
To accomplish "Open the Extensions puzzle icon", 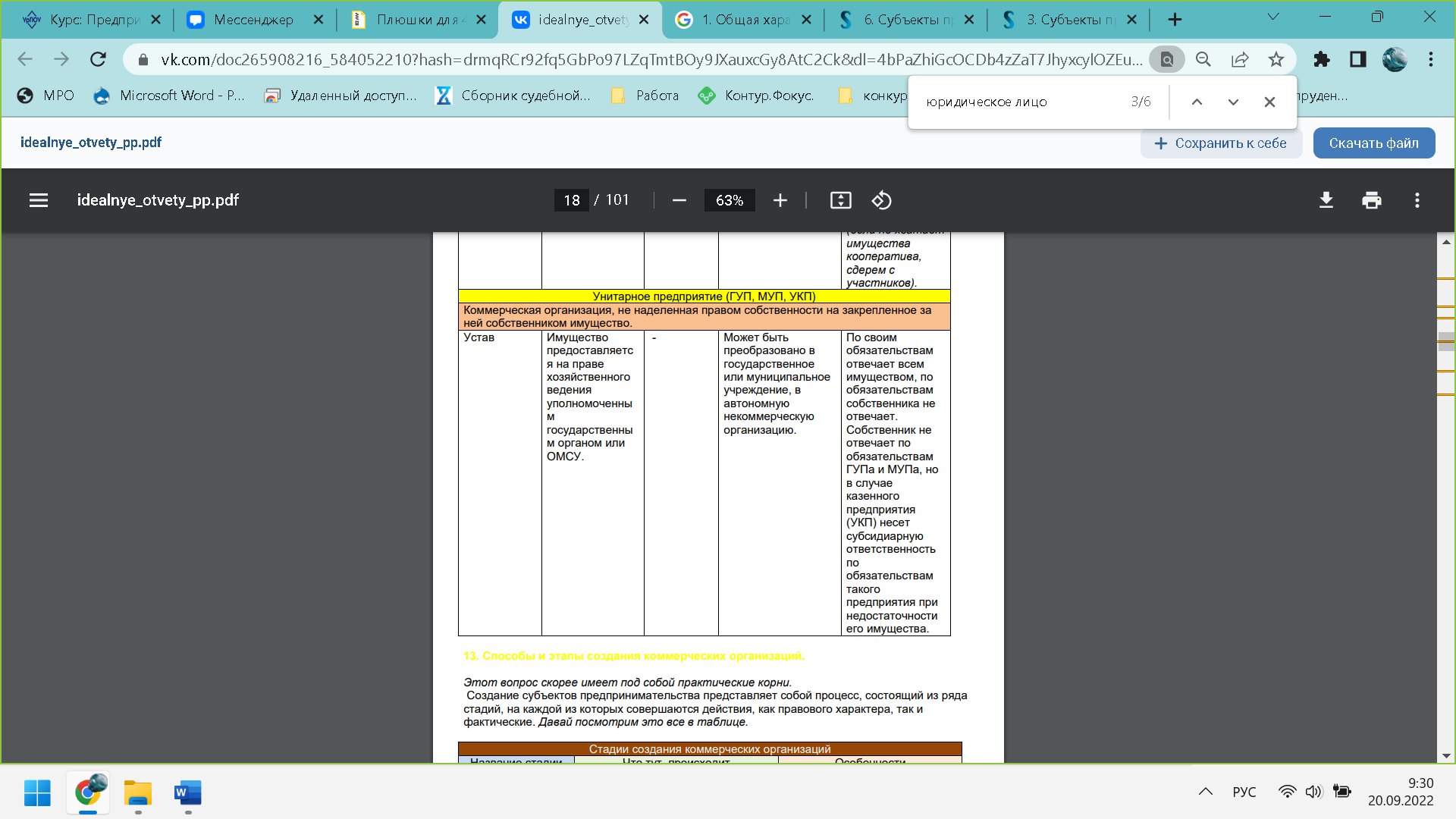I will [x=1322, y=59].
